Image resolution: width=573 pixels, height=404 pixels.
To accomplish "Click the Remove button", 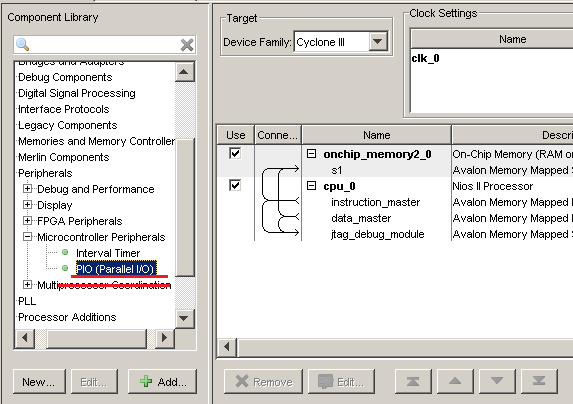I will pyautogui.click(x=263, y=382).
